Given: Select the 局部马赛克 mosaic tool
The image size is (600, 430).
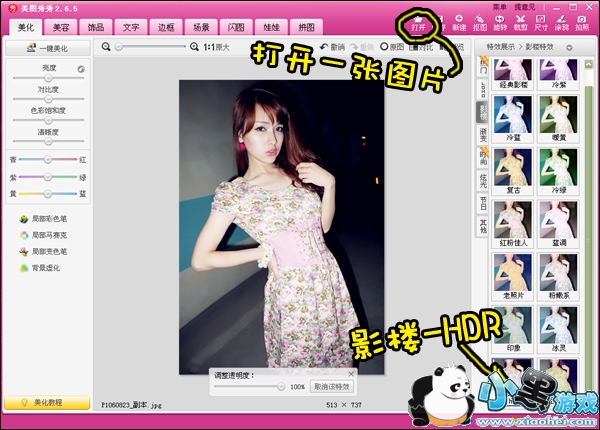Looking at the screenshot, I should (43, 235).
